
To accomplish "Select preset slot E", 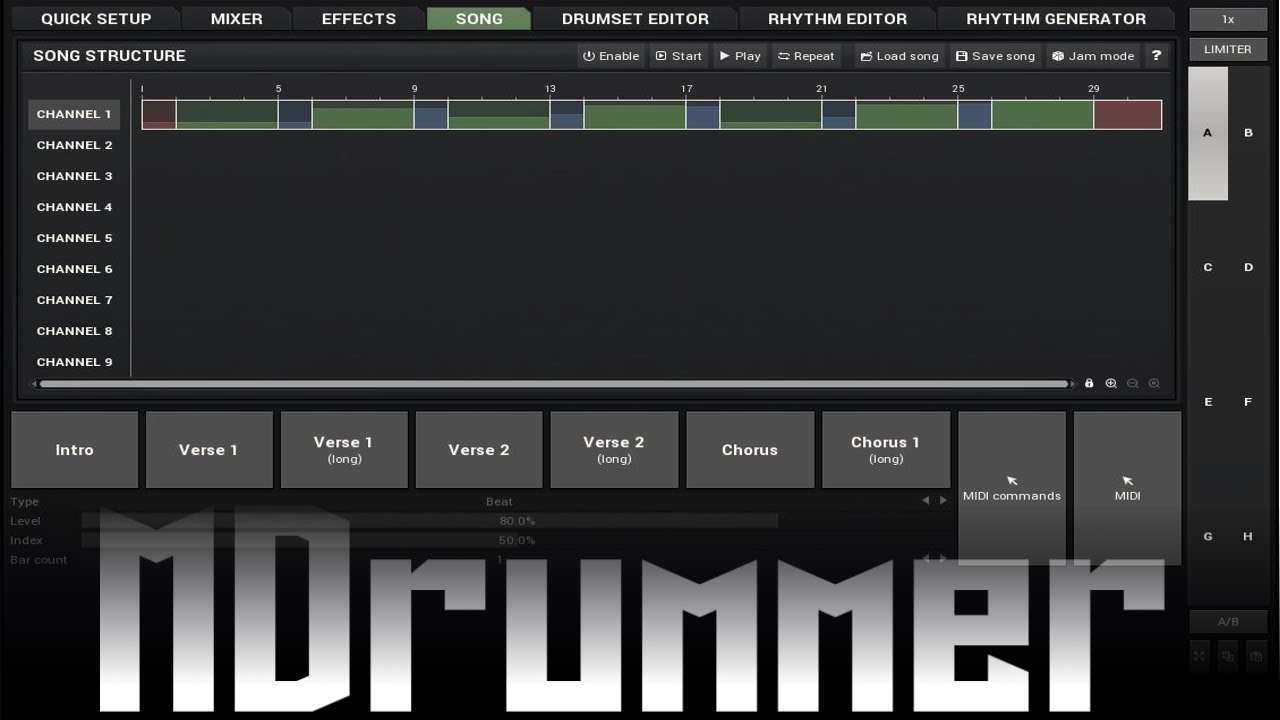I will tap(1208, 402).
